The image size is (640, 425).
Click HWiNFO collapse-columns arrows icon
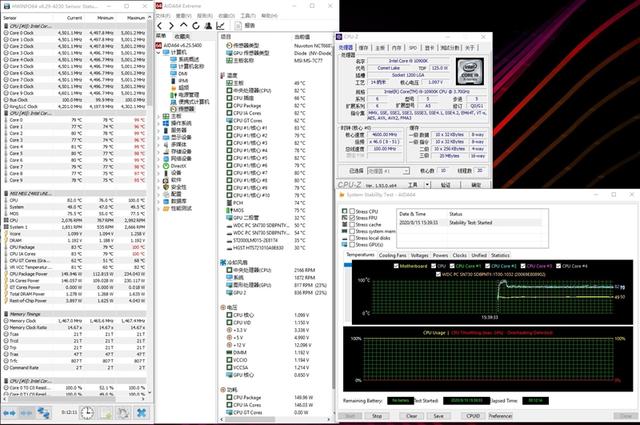pos(27,413)
